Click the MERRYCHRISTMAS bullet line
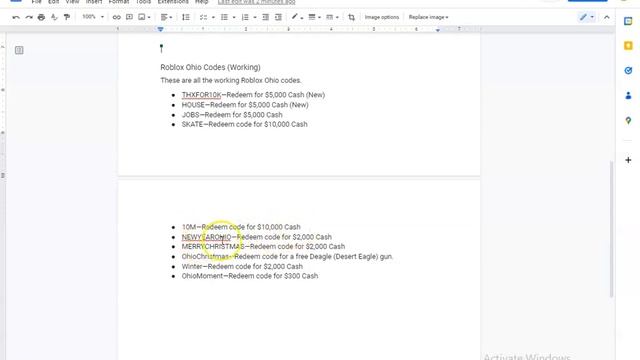640x360 pixels. [263, 247]
